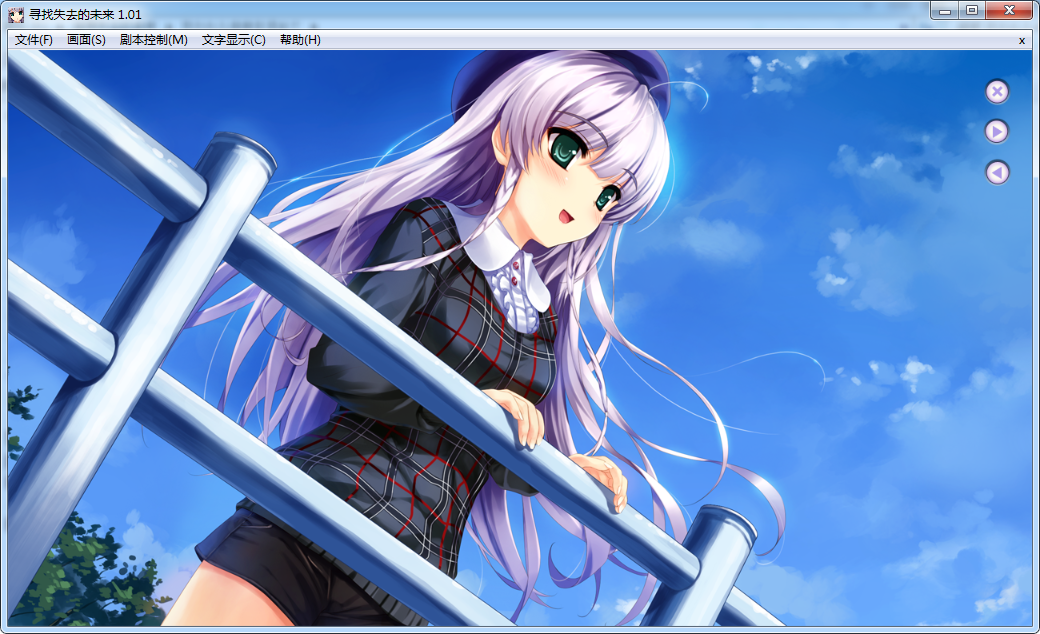Click the small x at menu bar right end
1040x634 pixels.
pyautogui.click(x=1022, y=40)
